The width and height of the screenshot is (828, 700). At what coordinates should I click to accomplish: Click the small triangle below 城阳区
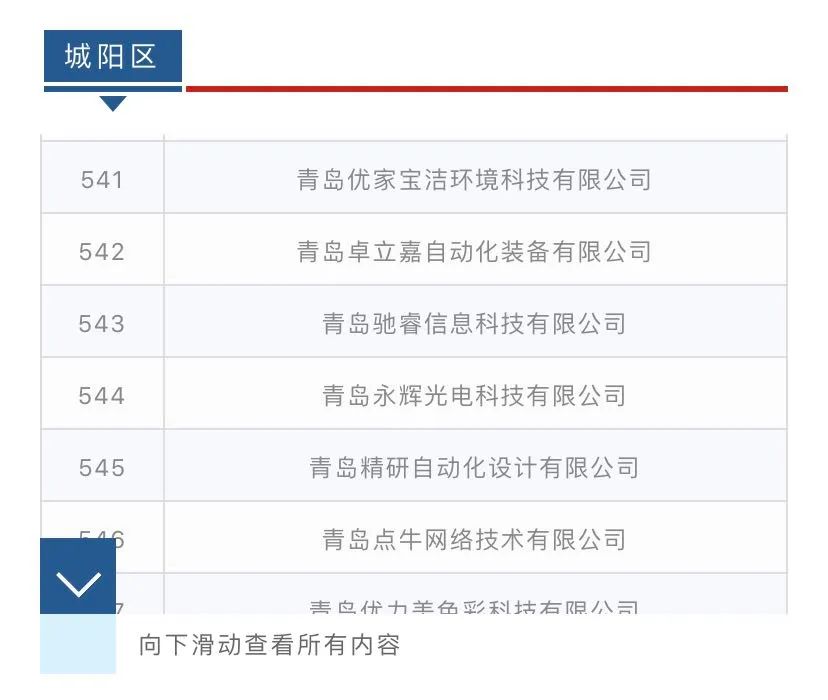(x=113, y=103)
